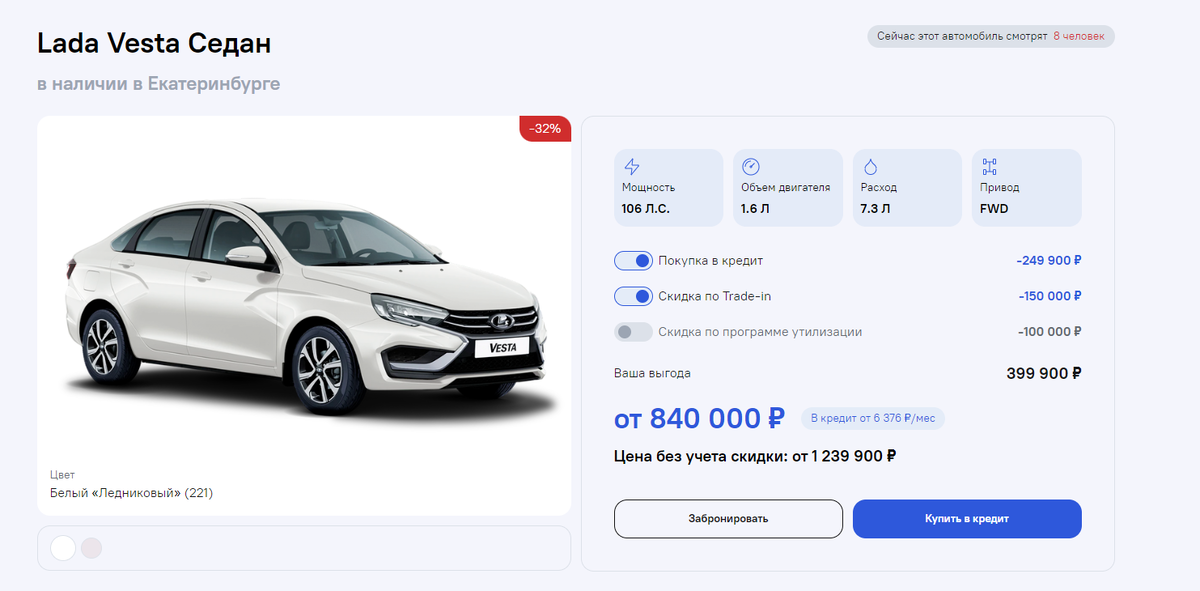Enable the Скидка по программе утилизации switch
The image size is (1200, 591).
pos(633,332)
